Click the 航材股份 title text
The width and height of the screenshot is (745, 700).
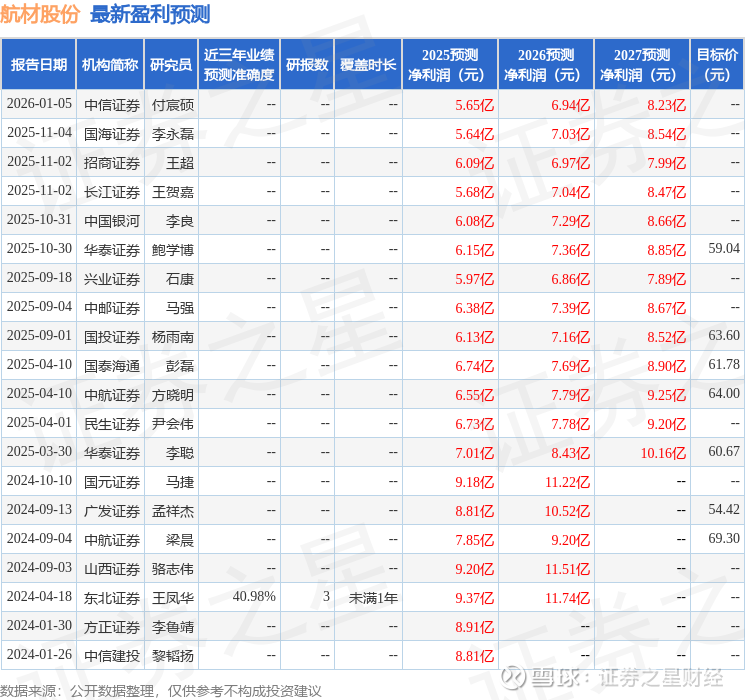(x=40, y=14)
